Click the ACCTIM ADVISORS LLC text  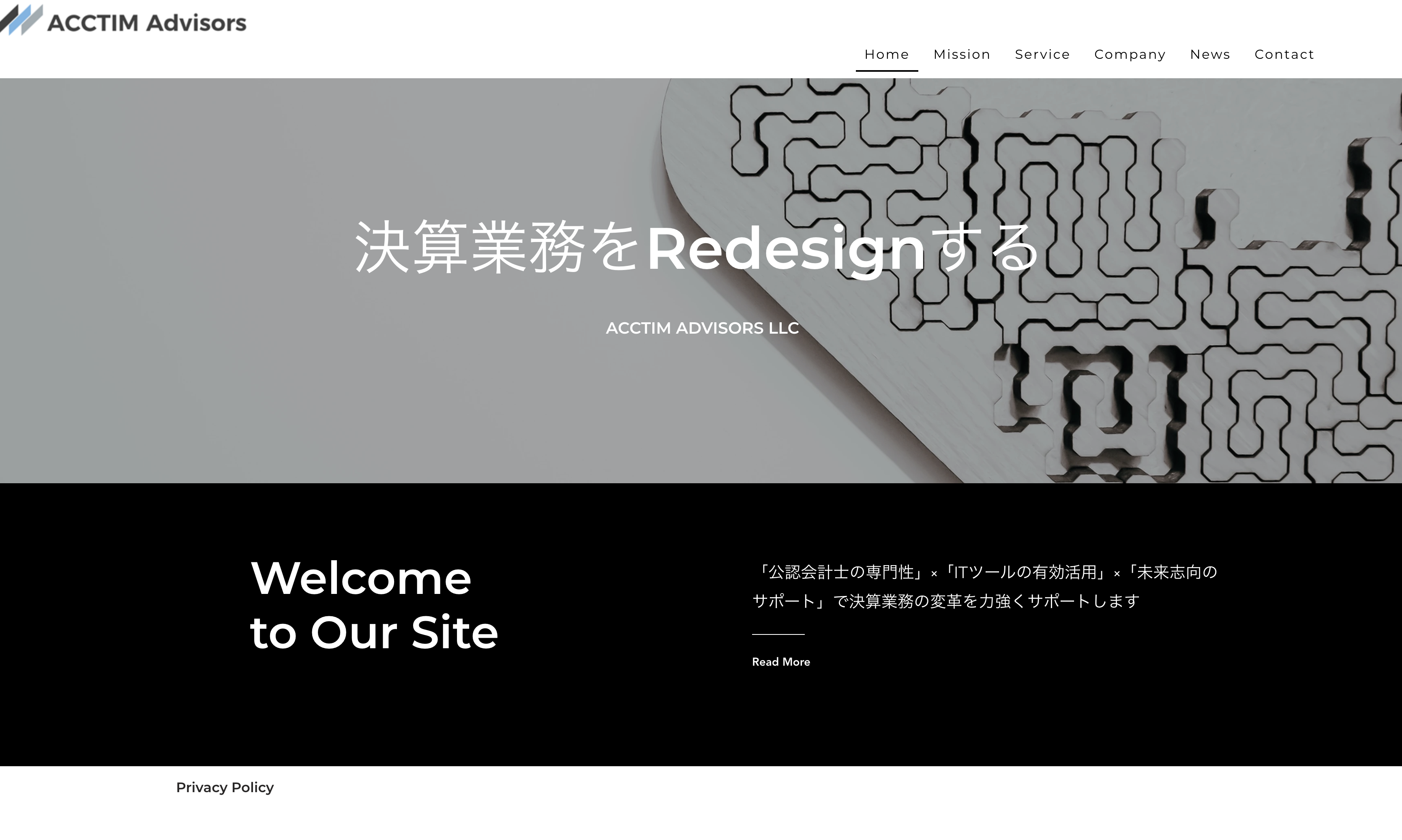(701, 327)
